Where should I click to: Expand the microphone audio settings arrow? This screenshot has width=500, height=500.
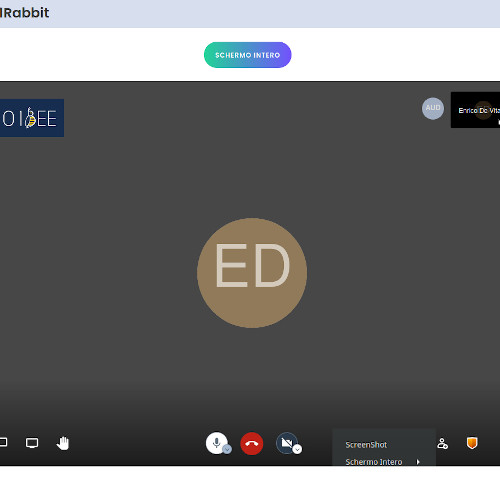(227, 449)
